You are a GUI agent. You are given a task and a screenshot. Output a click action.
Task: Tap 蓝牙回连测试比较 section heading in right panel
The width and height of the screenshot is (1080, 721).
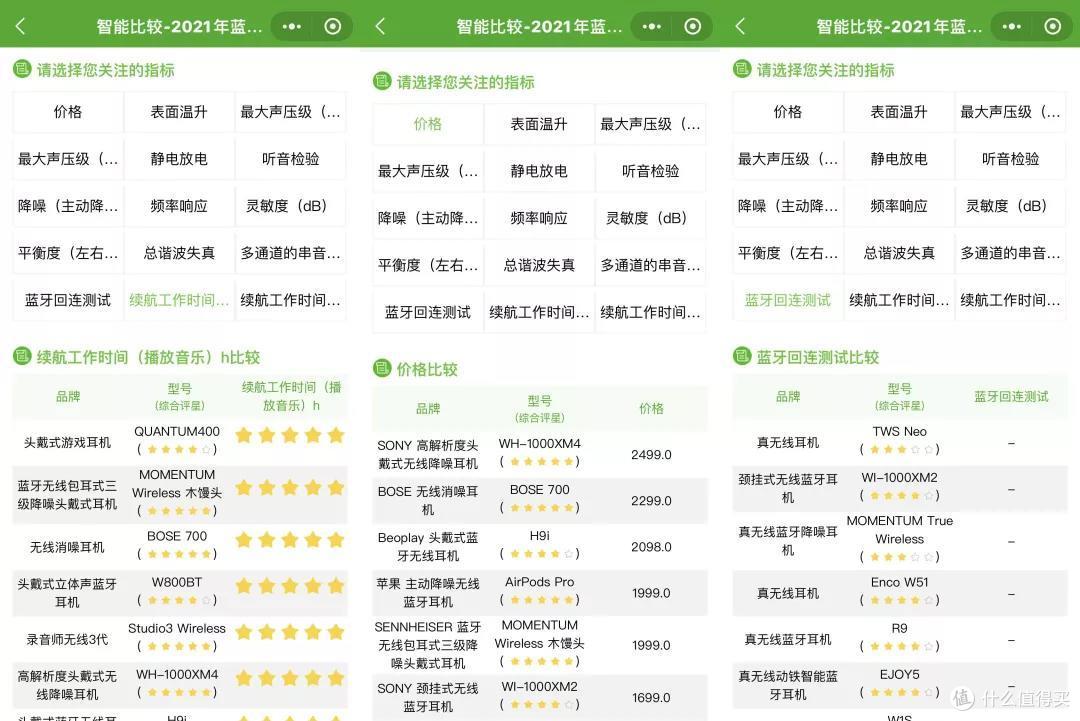pyautogui.click(x=818, y=357)
